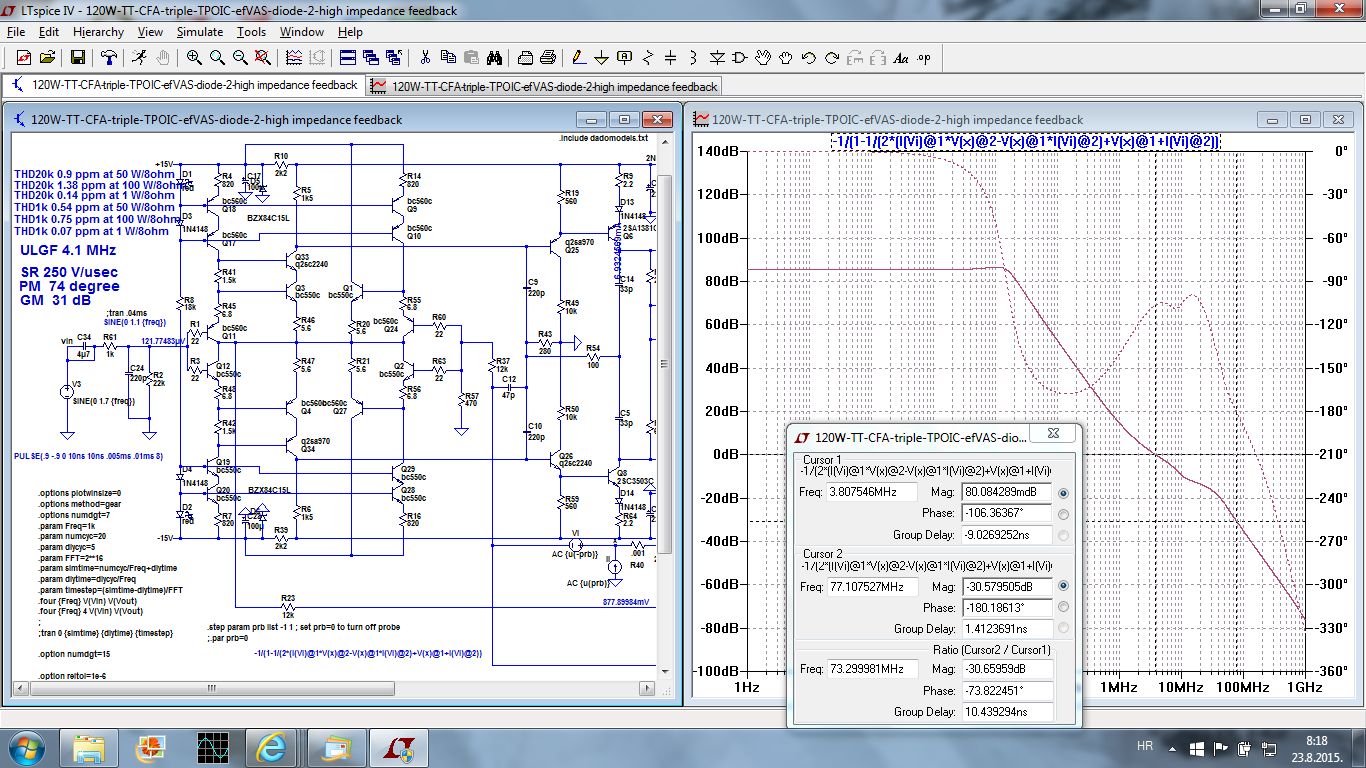Select Cursor 1 Mag radio button
Viewport: 1366px width, 768px height.
click(1062, 493)
